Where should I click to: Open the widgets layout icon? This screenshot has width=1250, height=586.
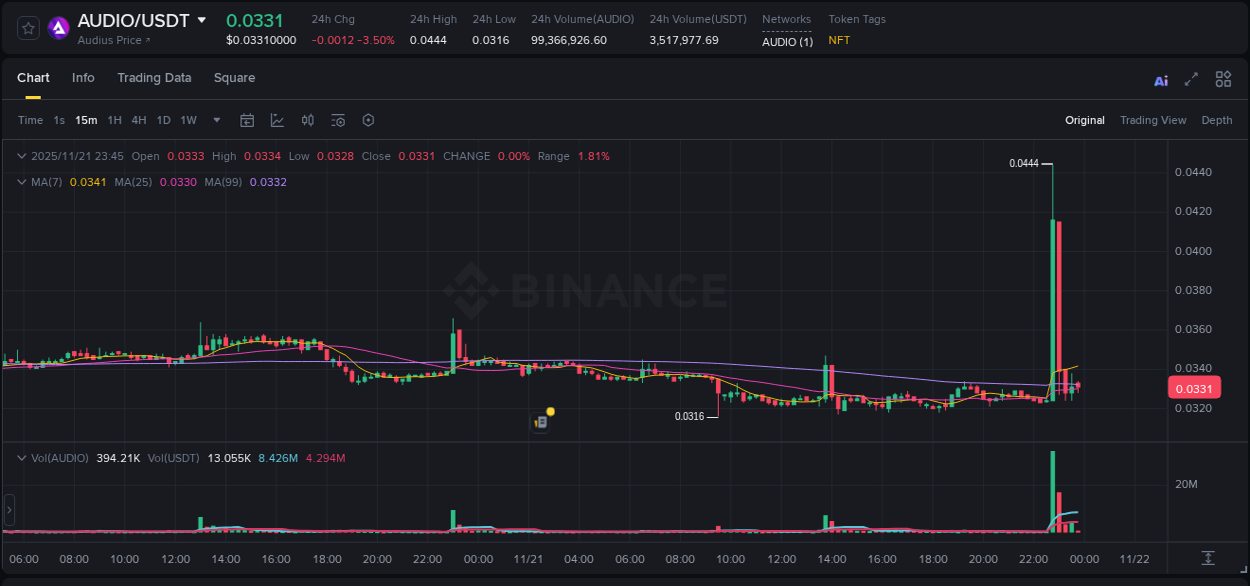(1223, 79)
